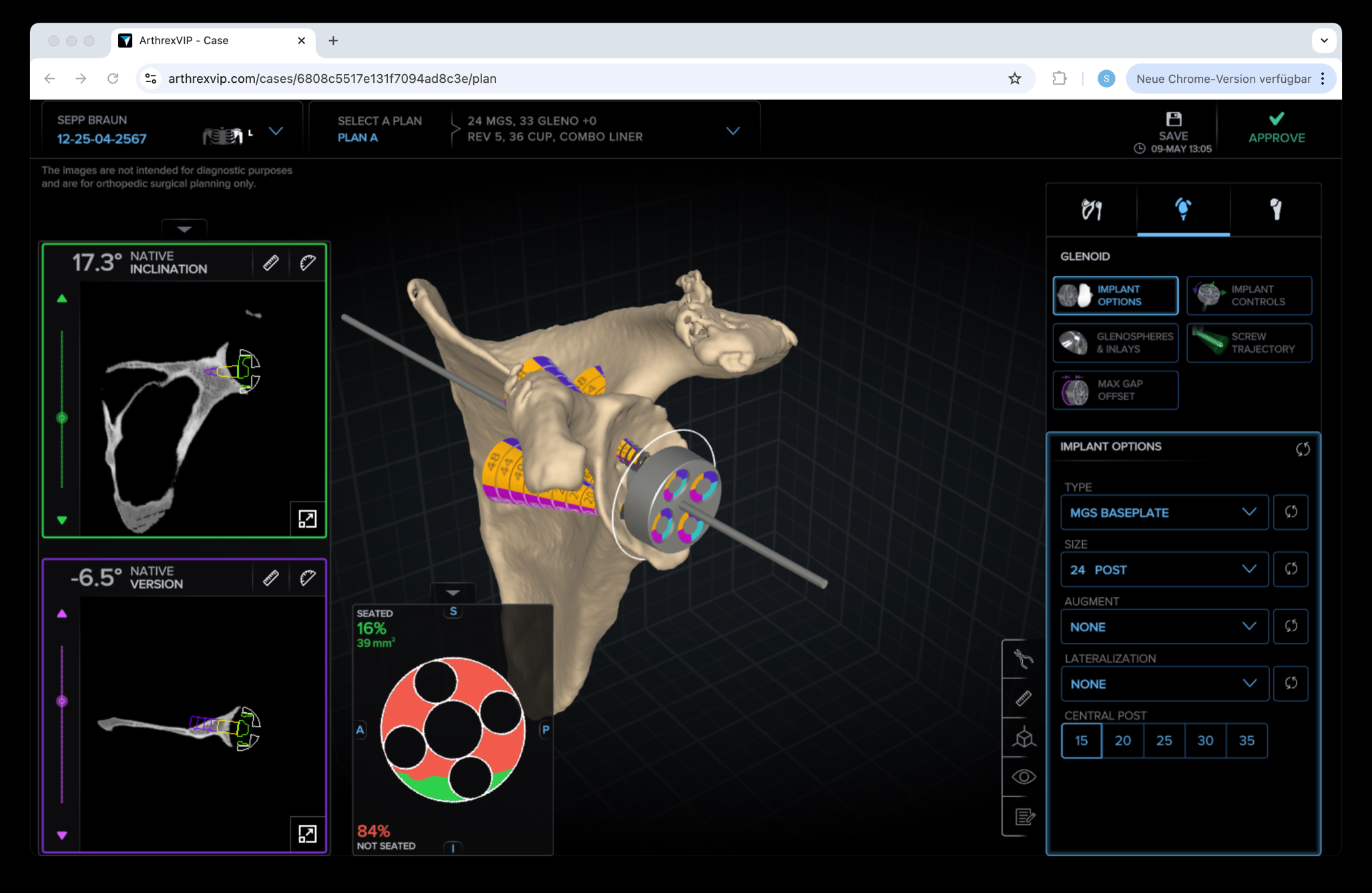This screenshot has width=1372, height=893.
Task: Select central post length 25
Action: point(1164,741)
